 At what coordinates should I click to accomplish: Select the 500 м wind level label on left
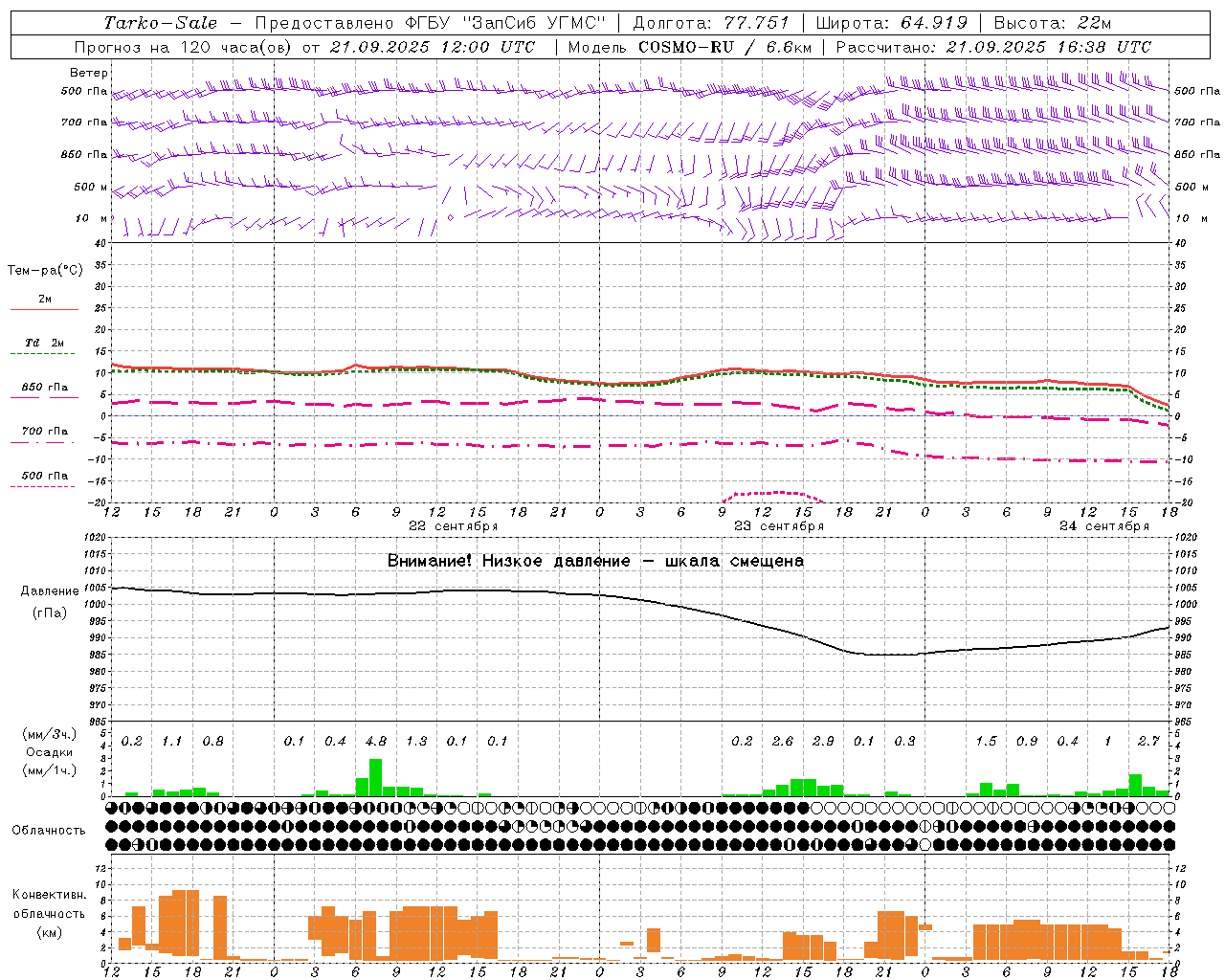point(91,187)
